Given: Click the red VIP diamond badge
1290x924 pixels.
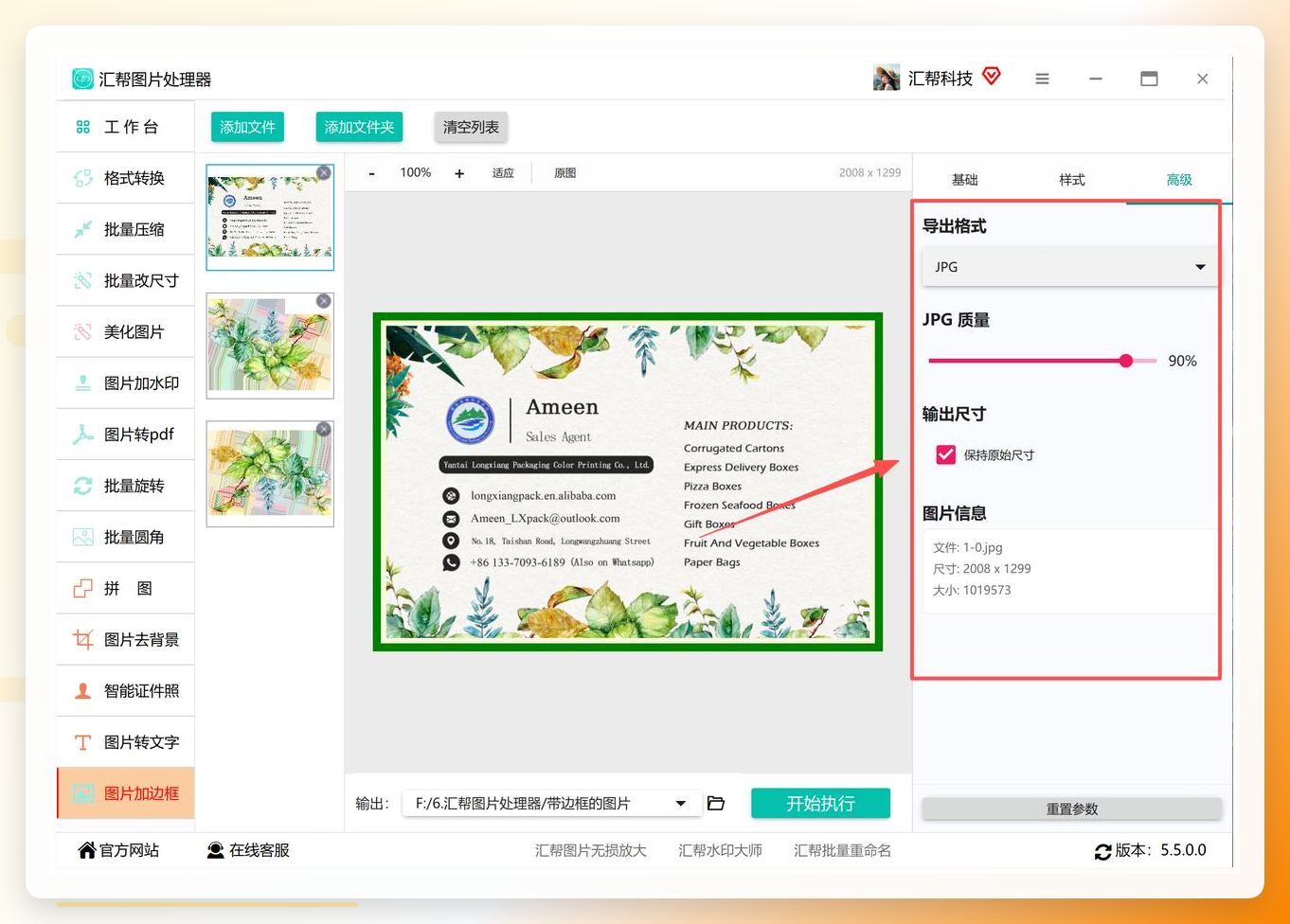Looking at the screenshot, I should 992,76.
